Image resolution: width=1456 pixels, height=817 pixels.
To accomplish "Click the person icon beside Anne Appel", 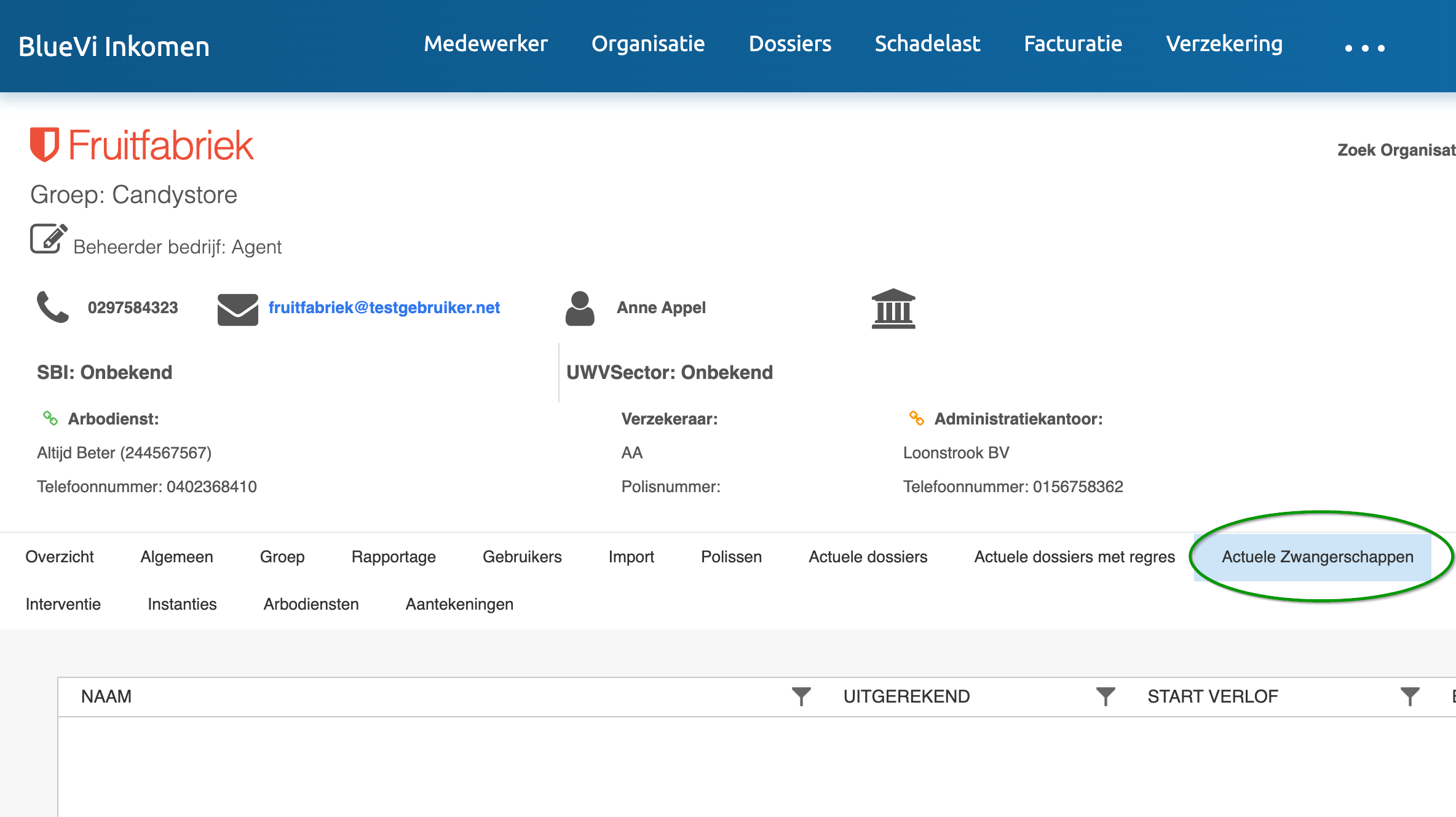I will click(580, 308).
